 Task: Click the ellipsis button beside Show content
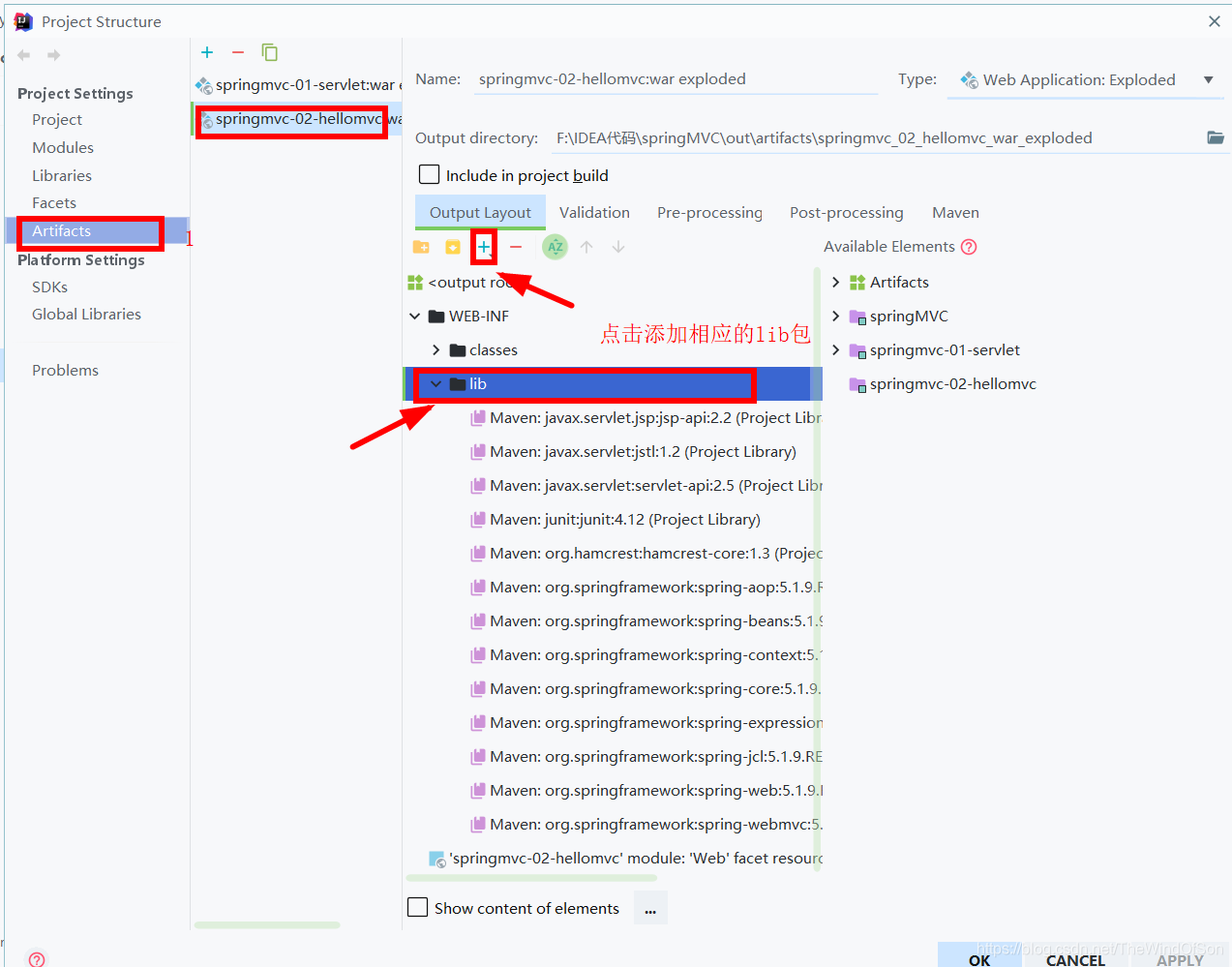coord(650,908)
